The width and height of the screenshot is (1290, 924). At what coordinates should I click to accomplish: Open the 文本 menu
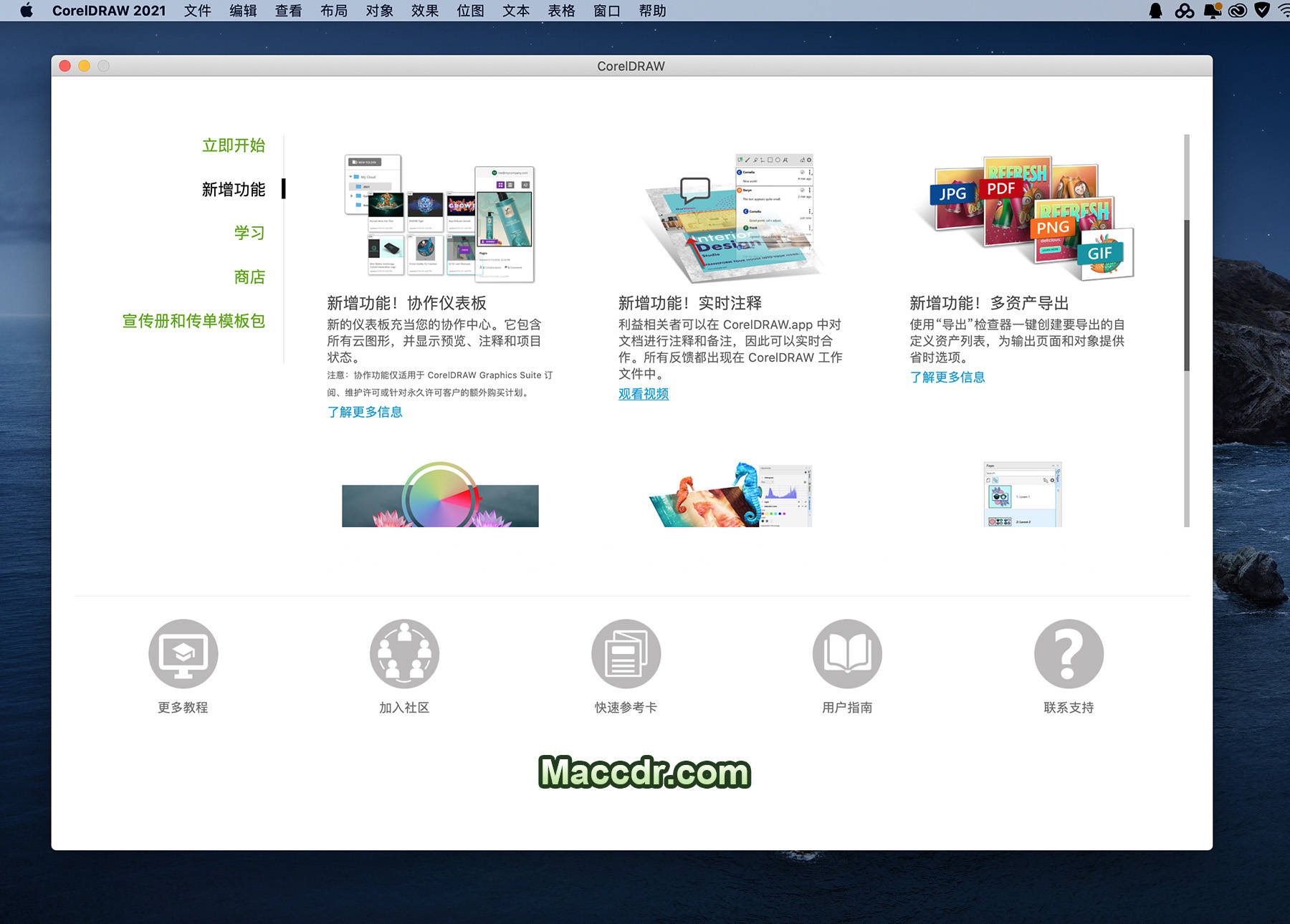516,11
